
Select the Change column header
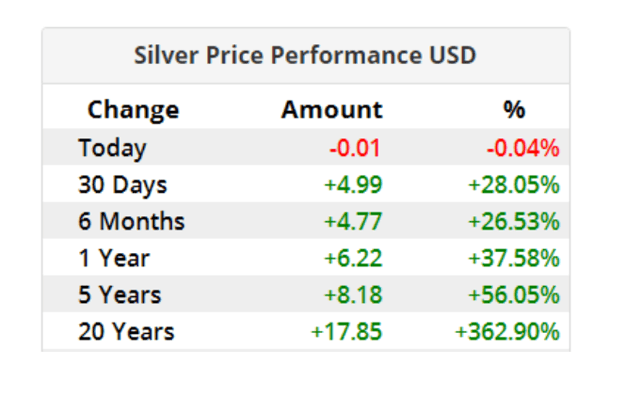(133, 110)
